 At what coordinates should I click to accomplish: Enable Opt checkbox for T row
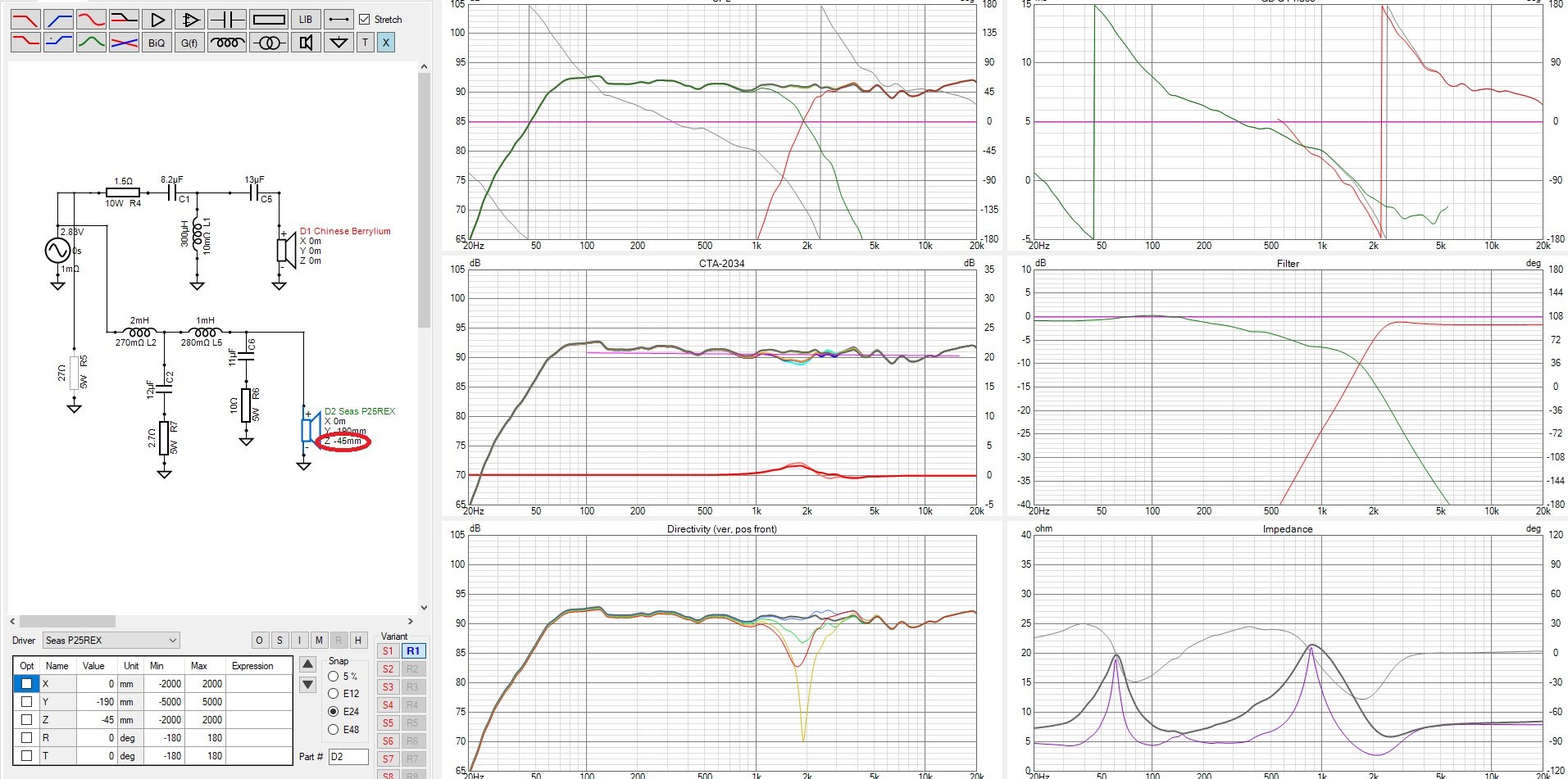pos(27,755)
